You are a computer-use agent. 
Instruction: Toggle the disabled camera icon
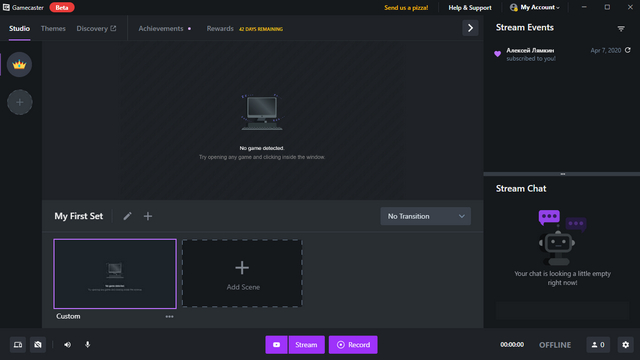coord(38,345)
